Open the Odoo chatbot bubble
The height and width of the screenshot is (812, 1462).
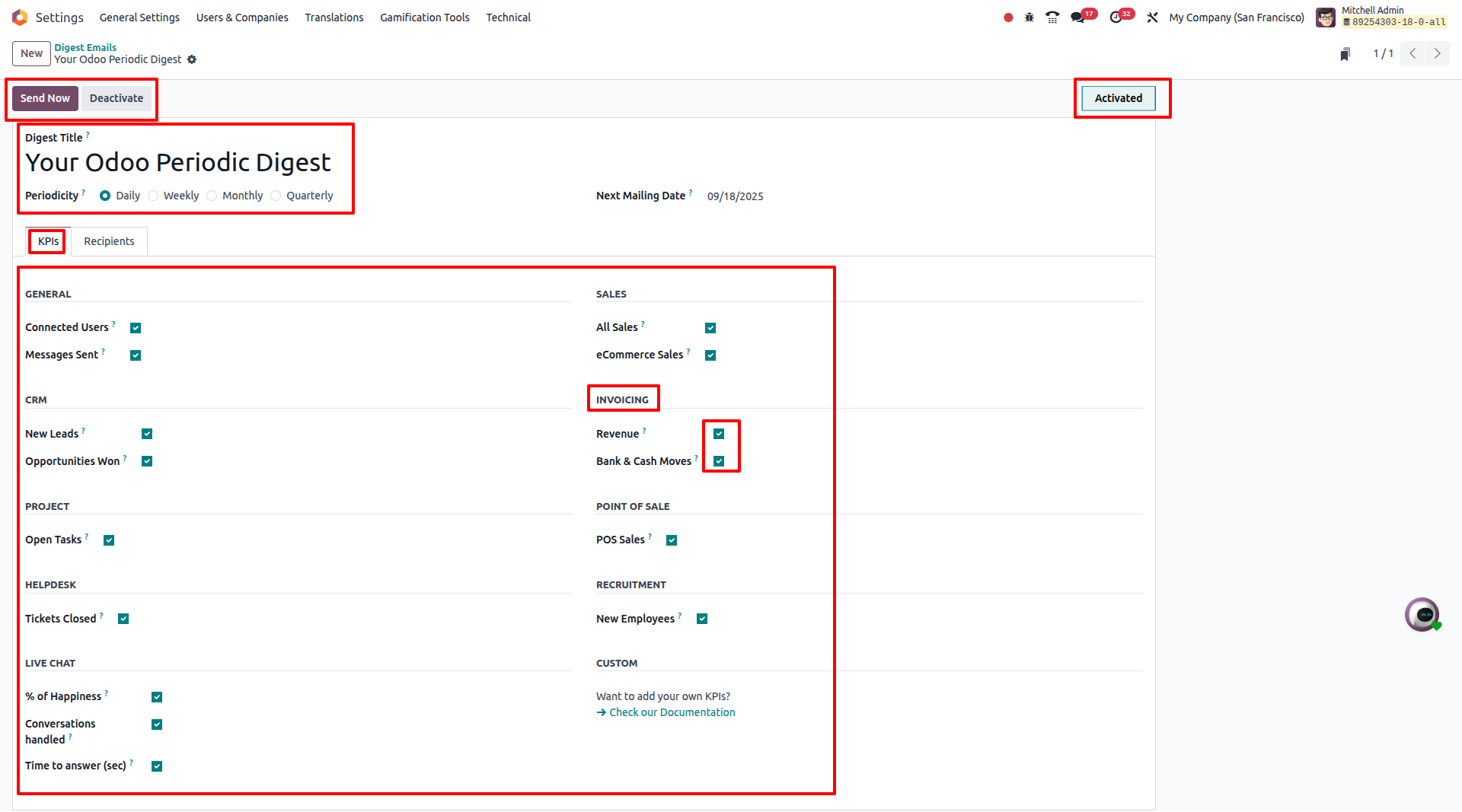(1422, 615)
